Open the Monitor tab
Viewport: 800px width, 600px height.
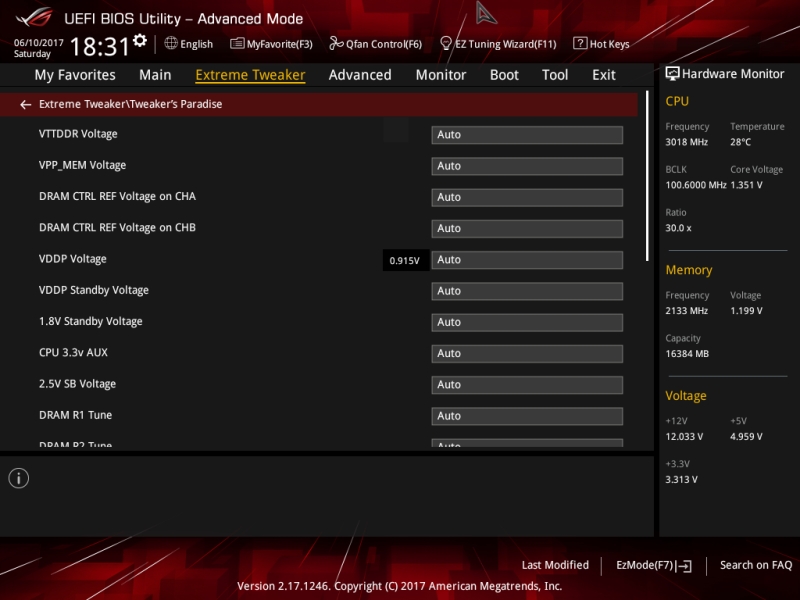(x=441, y=75)
